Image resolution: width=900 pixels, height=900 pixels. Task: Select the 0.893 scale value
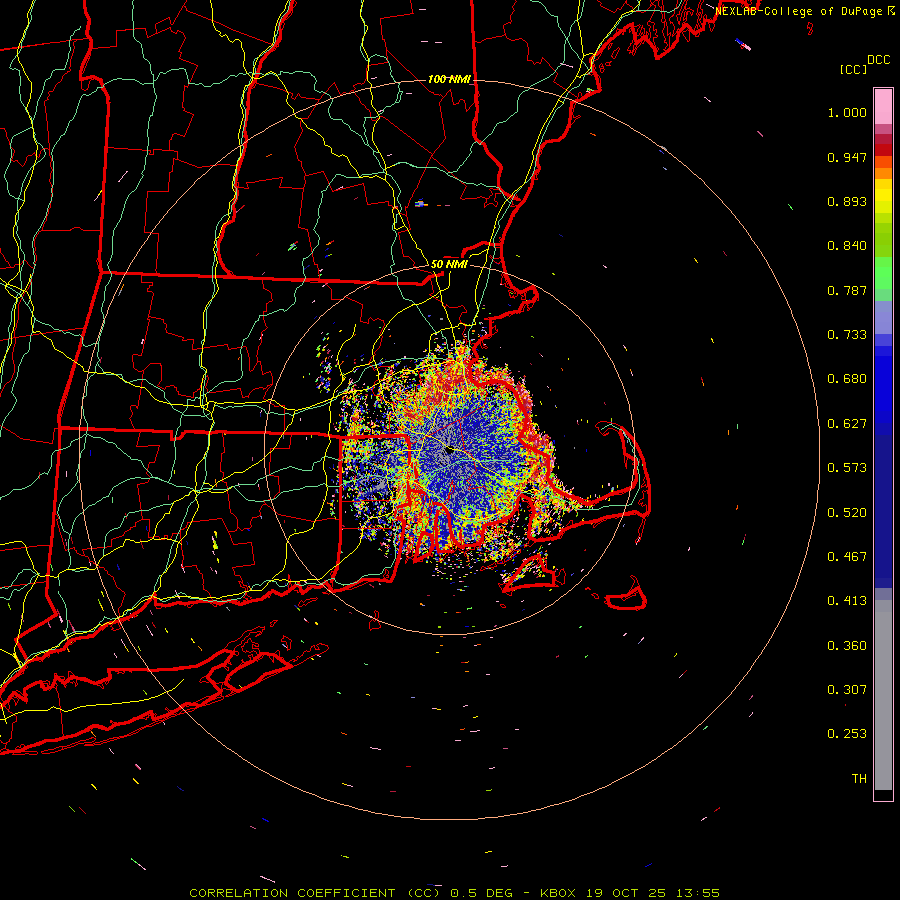point(847,201)
